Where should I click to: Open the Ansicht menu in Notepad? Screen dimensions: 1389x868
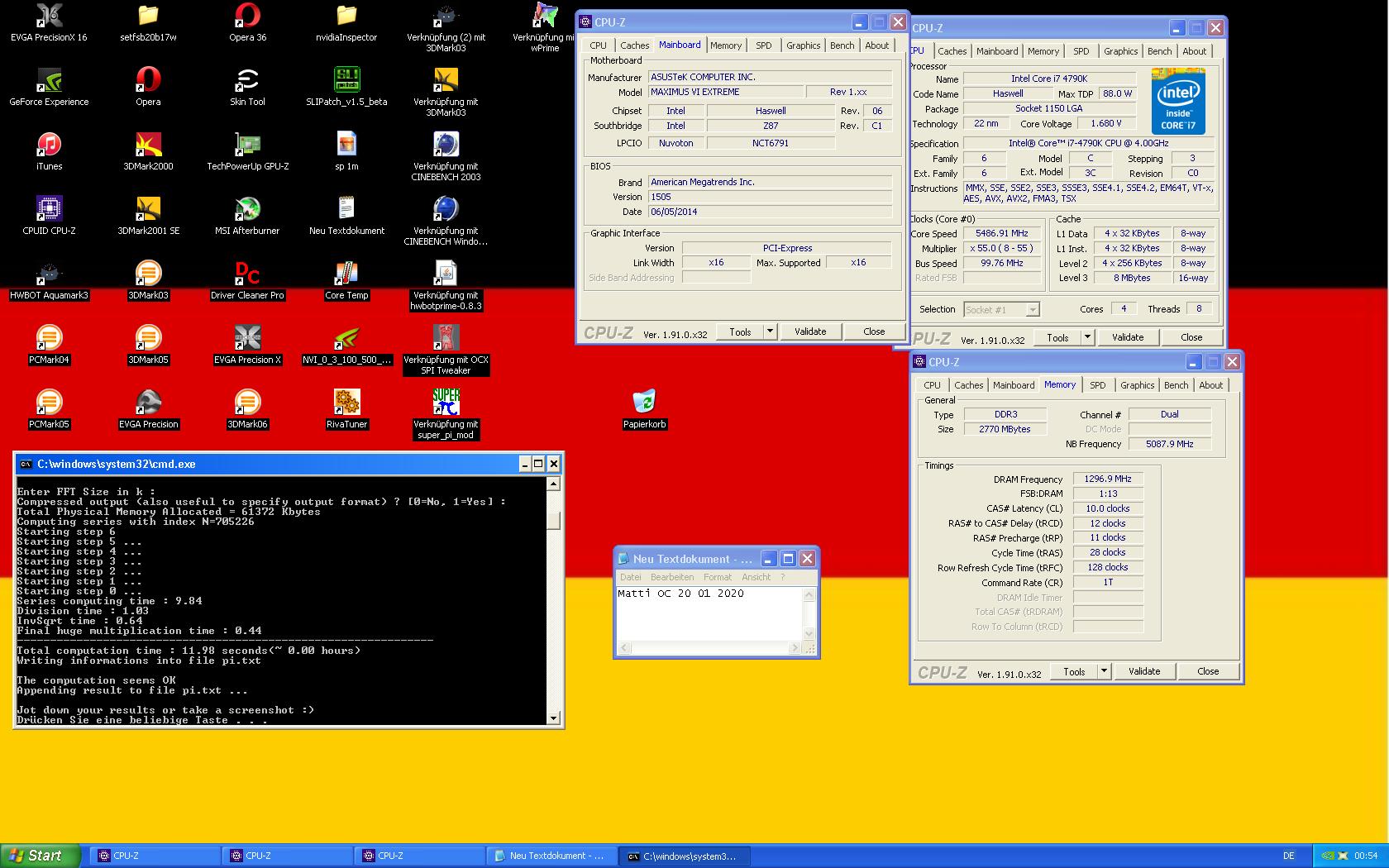[x=756, y=577]
